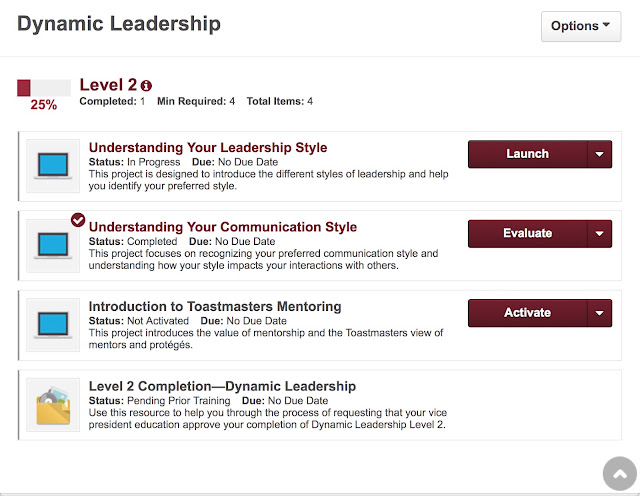Image resolution: width=640 pixels, height=496 pixels.
Task: Click laptop icon for Understanding Your Leadership Style
Action: (53, 166)
